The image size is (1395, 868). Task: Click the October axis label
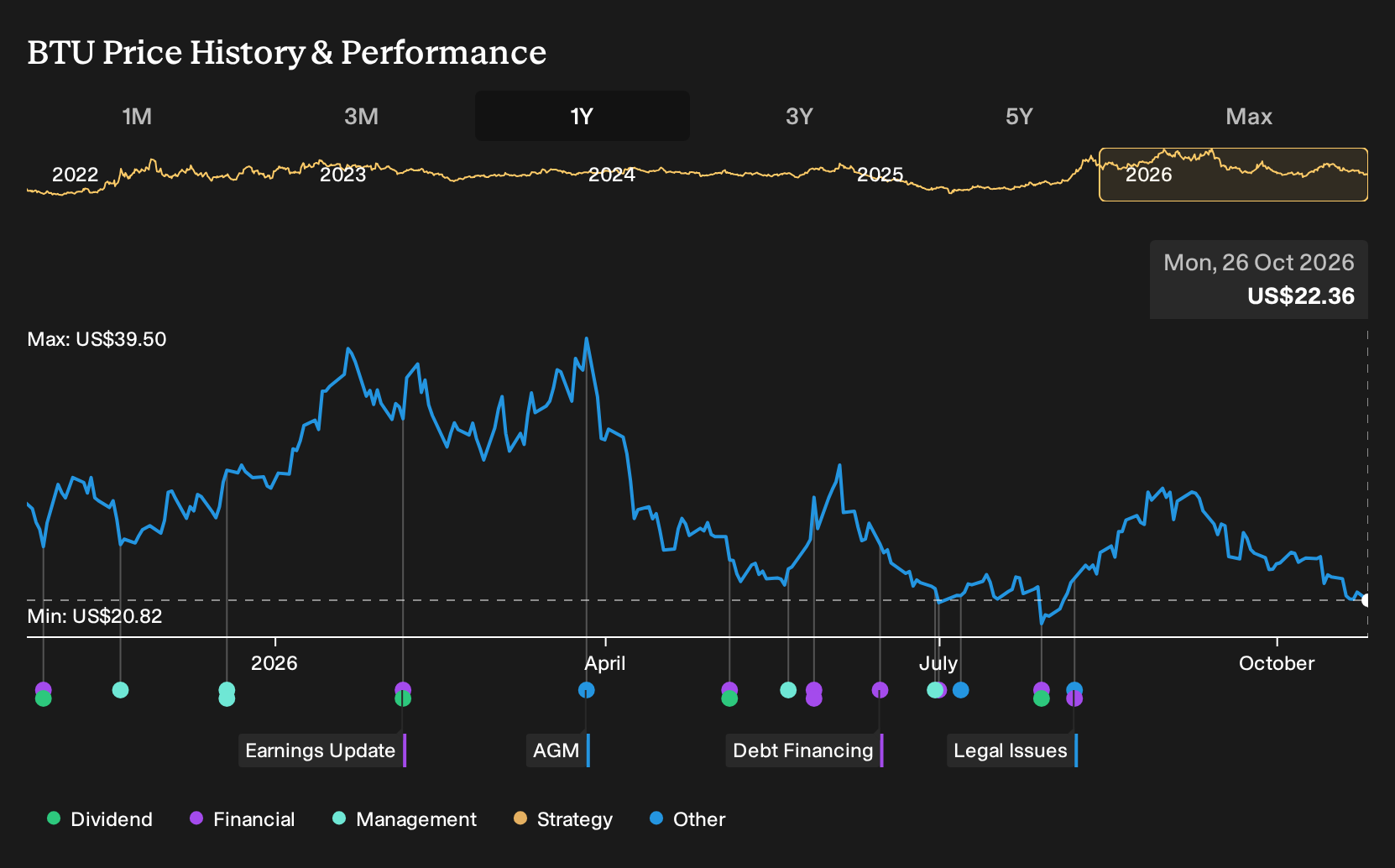pos(1277,663)
